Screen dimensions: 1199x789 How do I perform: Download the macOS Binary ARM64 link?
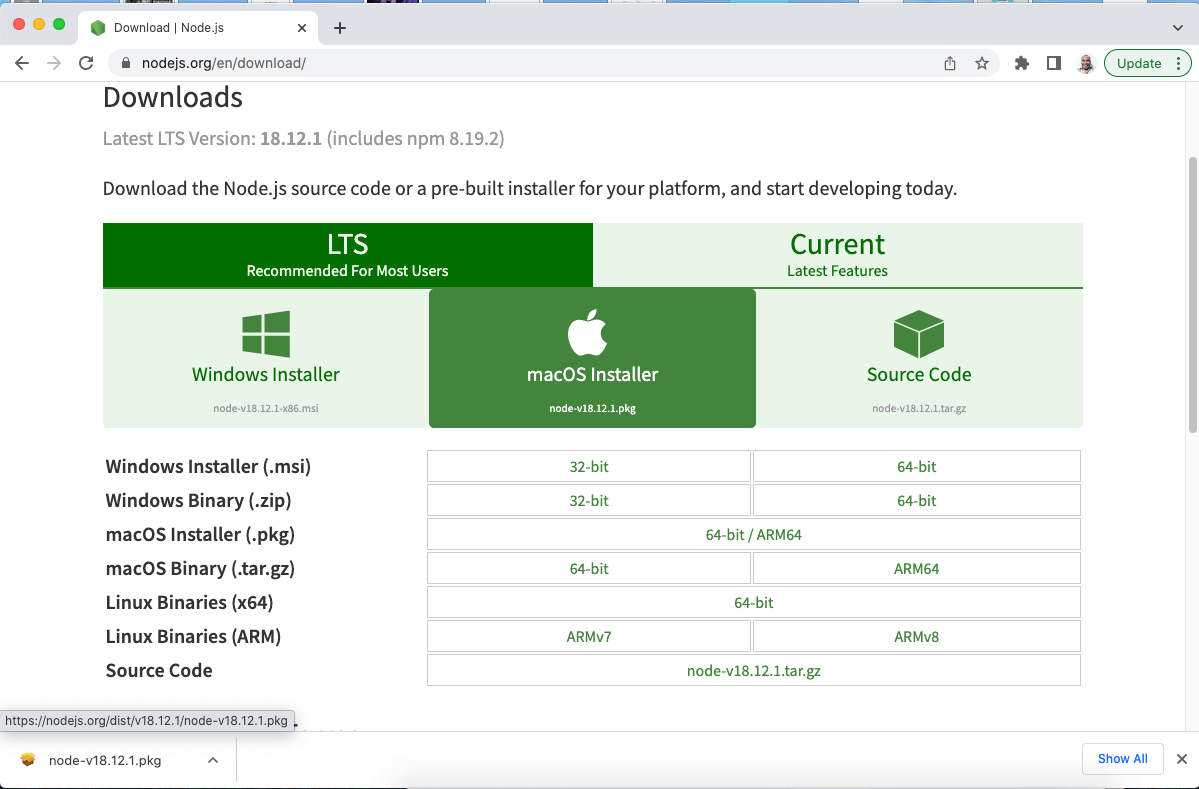coord(916,569)
